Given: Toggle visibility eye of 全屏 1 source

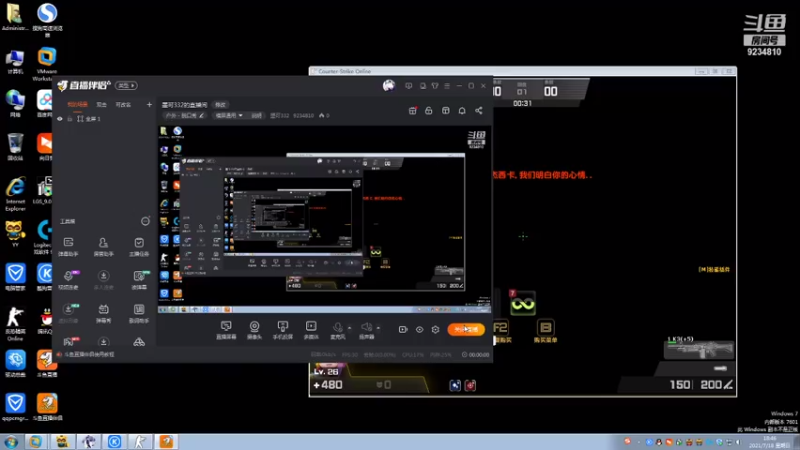Looking at the screenshot, I should pyautogui.click(x=60, y=119).
